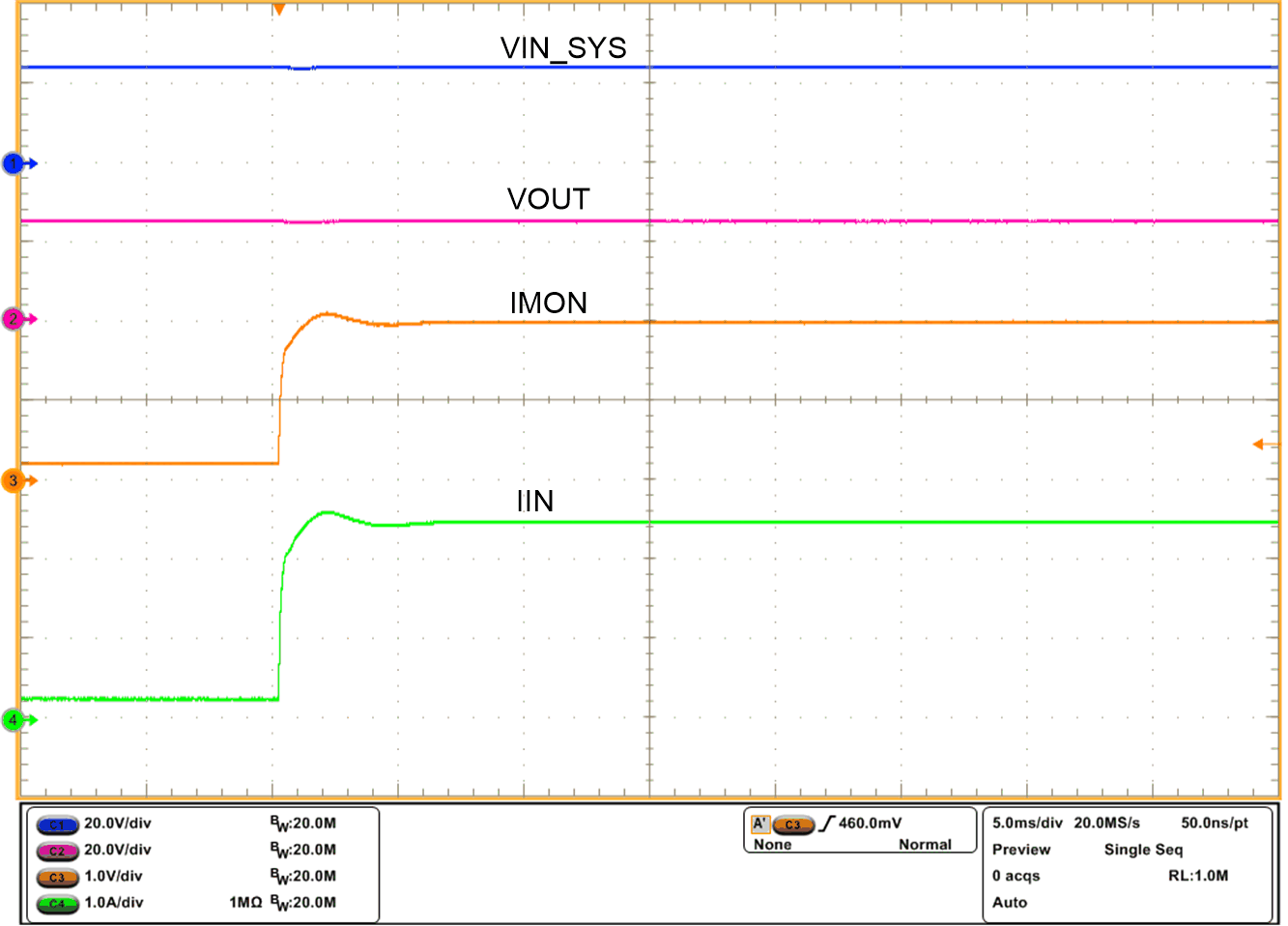Click the C2 20.0V/div scale readout

pyautogui.click(x=118, y=850)
